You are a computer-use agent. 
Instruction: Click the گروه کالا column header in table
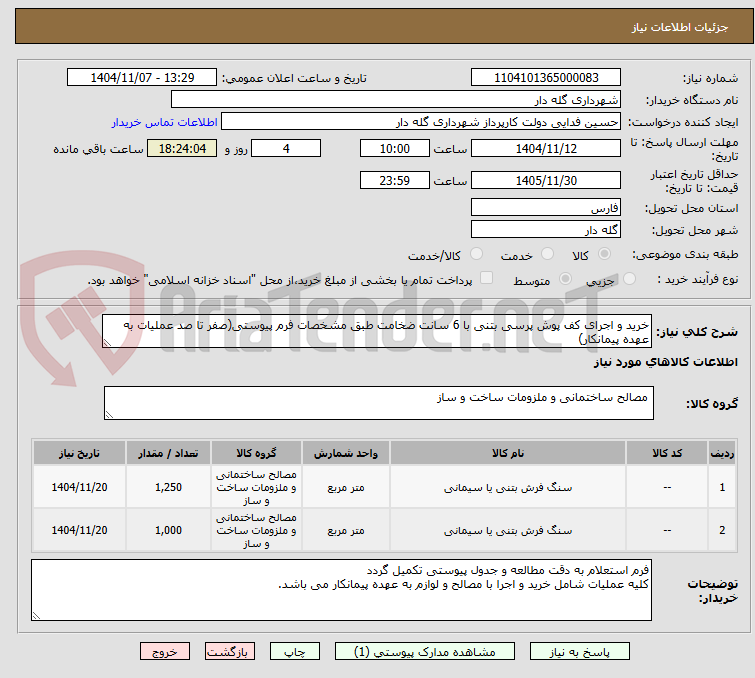pos(256,453)
